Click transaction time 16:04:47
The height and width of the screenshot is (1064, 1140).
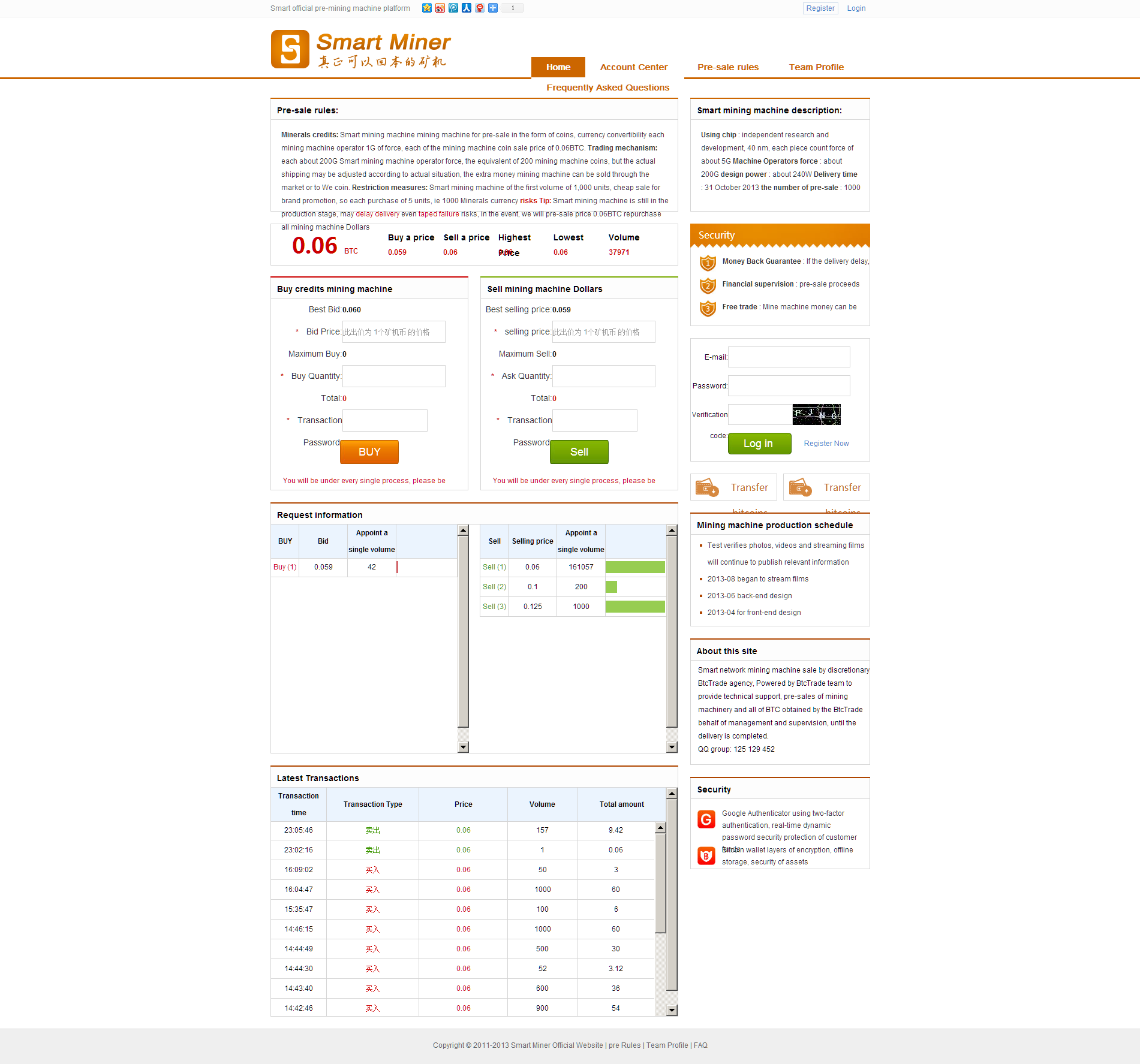coord(299,890)
